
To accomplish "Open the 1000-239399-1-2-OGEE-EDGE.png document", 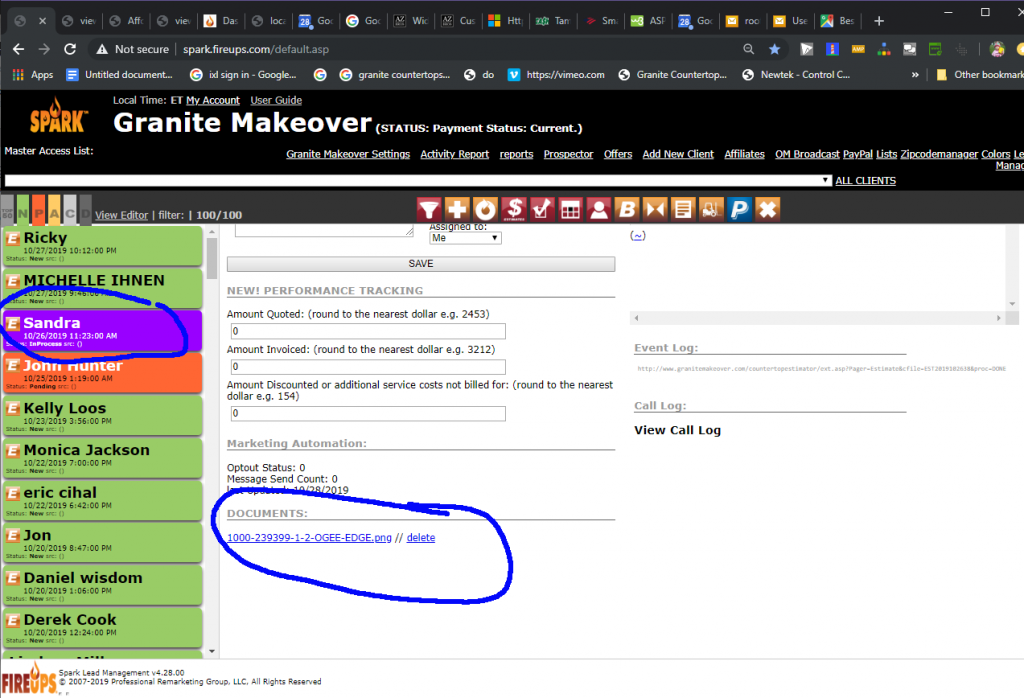I will [x=310, y=538].
